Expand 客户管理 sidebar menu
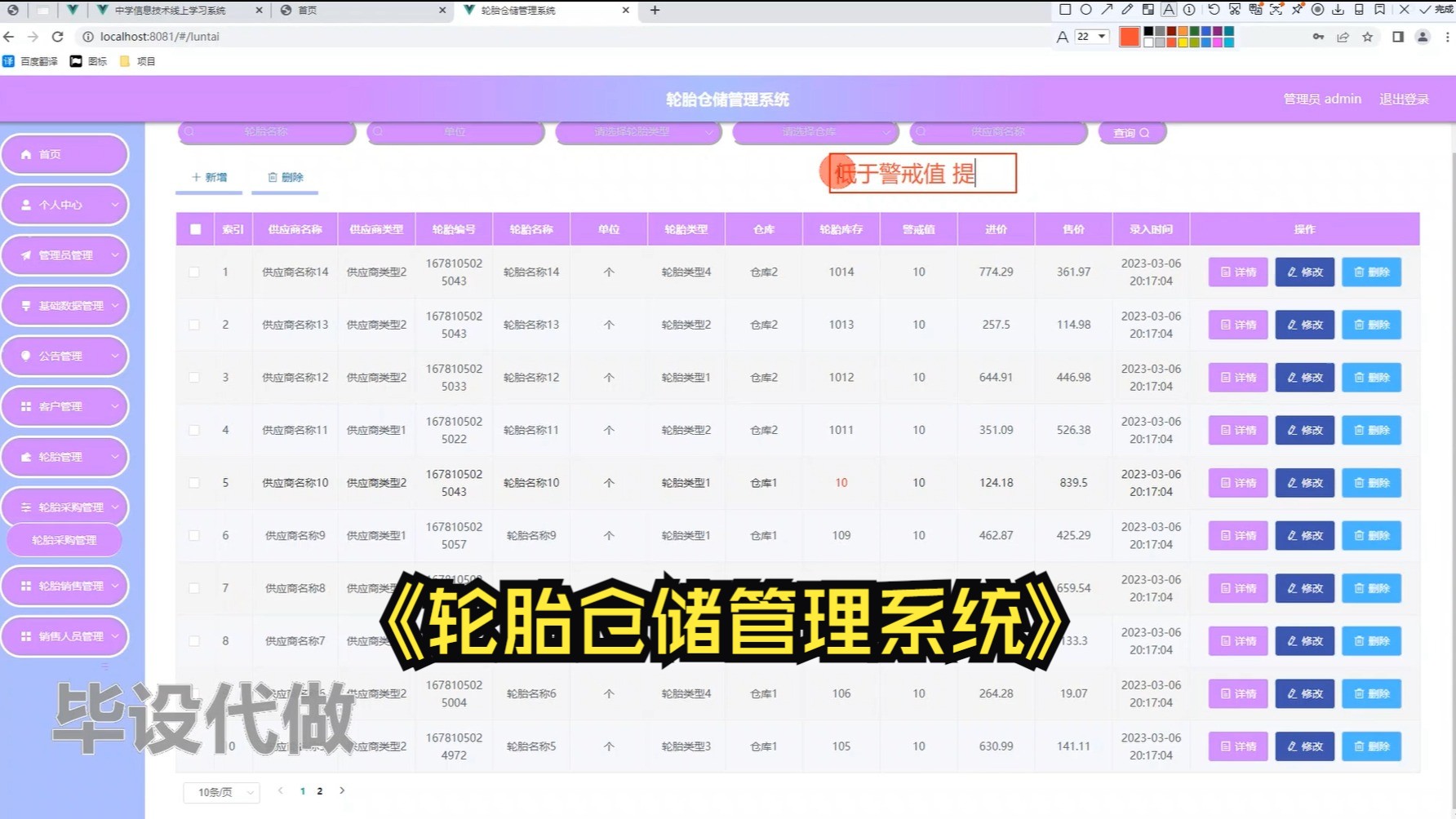The image size is (1456, 819). [x=64, y=406]
